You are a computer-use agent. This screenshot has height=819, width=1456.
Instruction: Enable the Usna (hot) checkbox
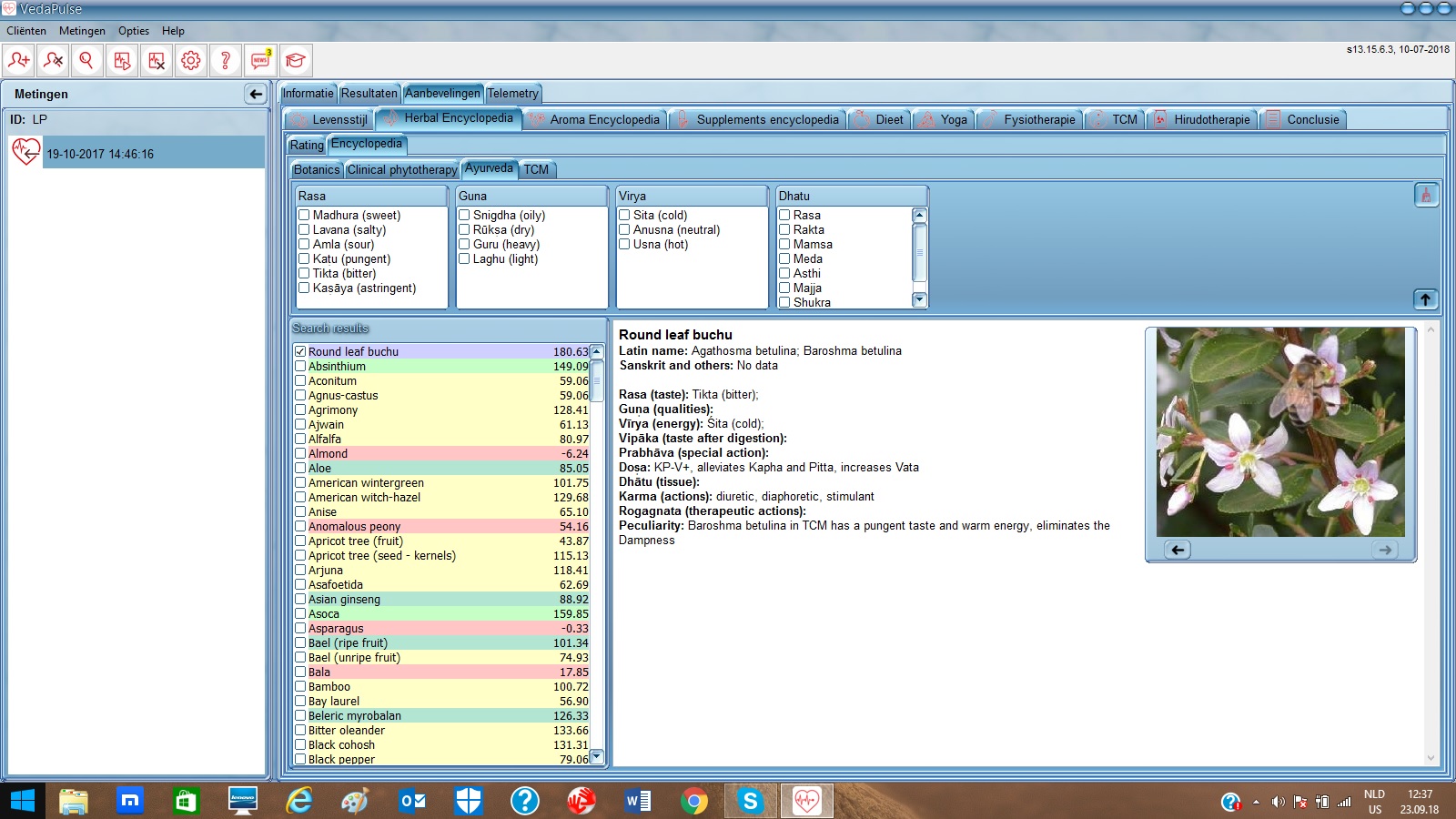point(624,245)
